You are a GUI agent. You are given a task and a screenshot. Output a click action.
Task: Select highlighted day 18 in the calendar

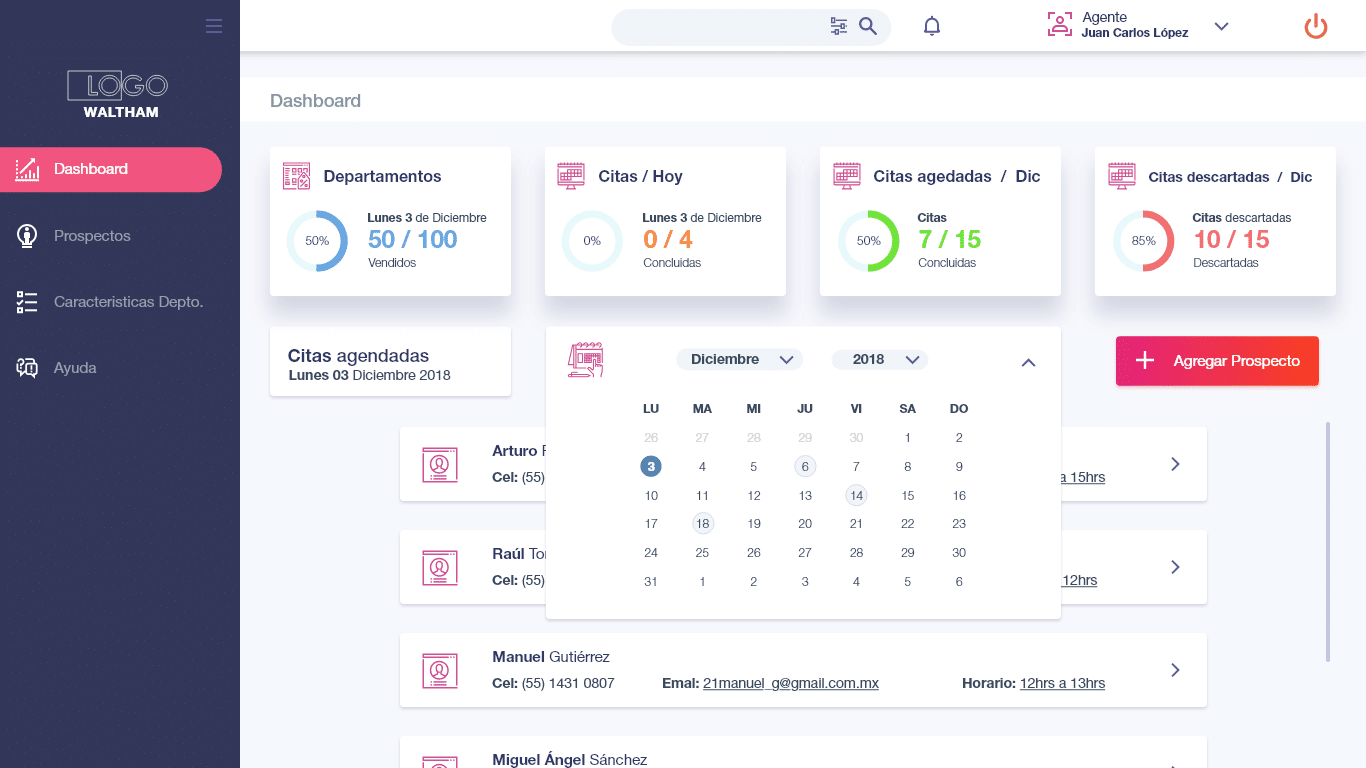point(703,523)
